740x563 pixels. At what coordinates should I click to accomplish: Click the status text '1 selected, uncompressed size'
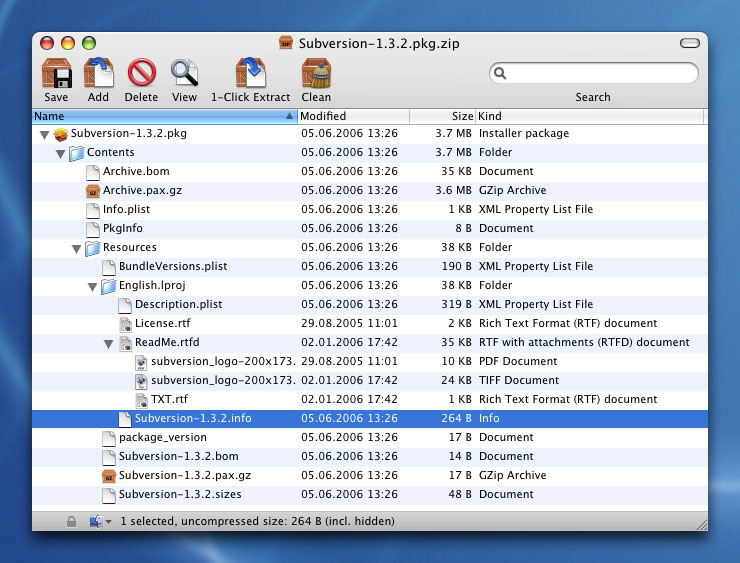tap(203, 521)
